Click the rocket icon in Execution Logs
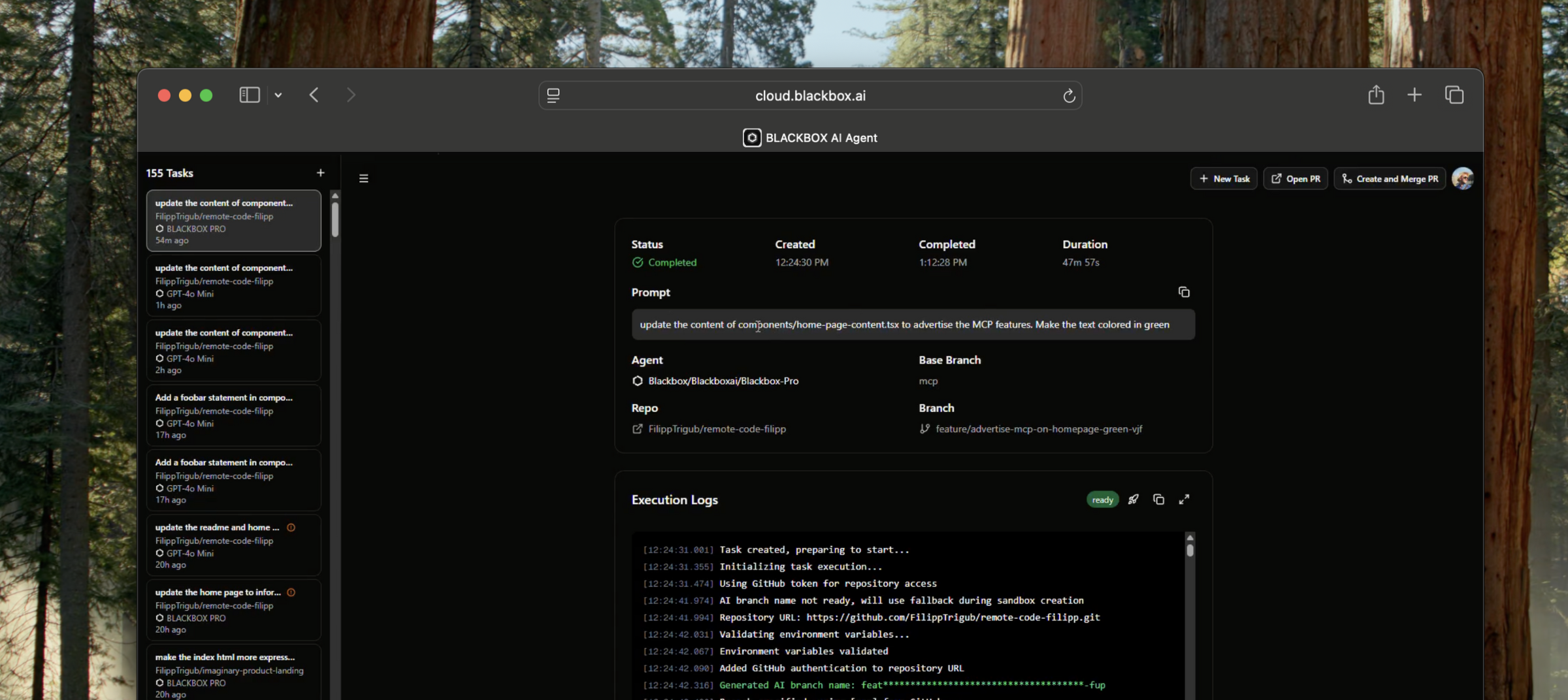This screenshot has height=700, width=1568. pyautogui.click(x=1134, y=500)
